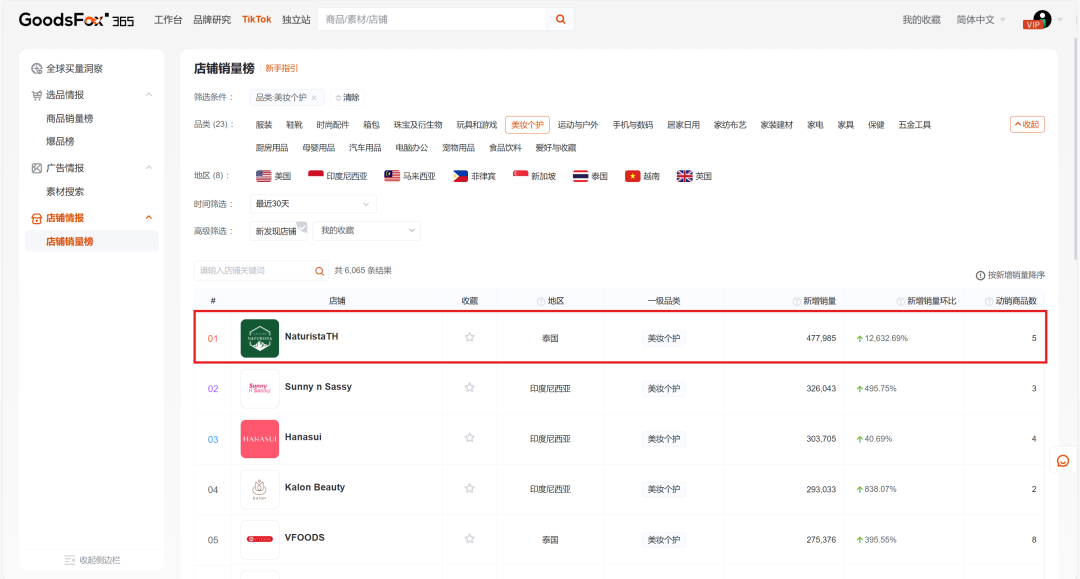This screenshot has height=579, width=1080.
Task: Click the store keyword search input field
Action: [254, 271]
